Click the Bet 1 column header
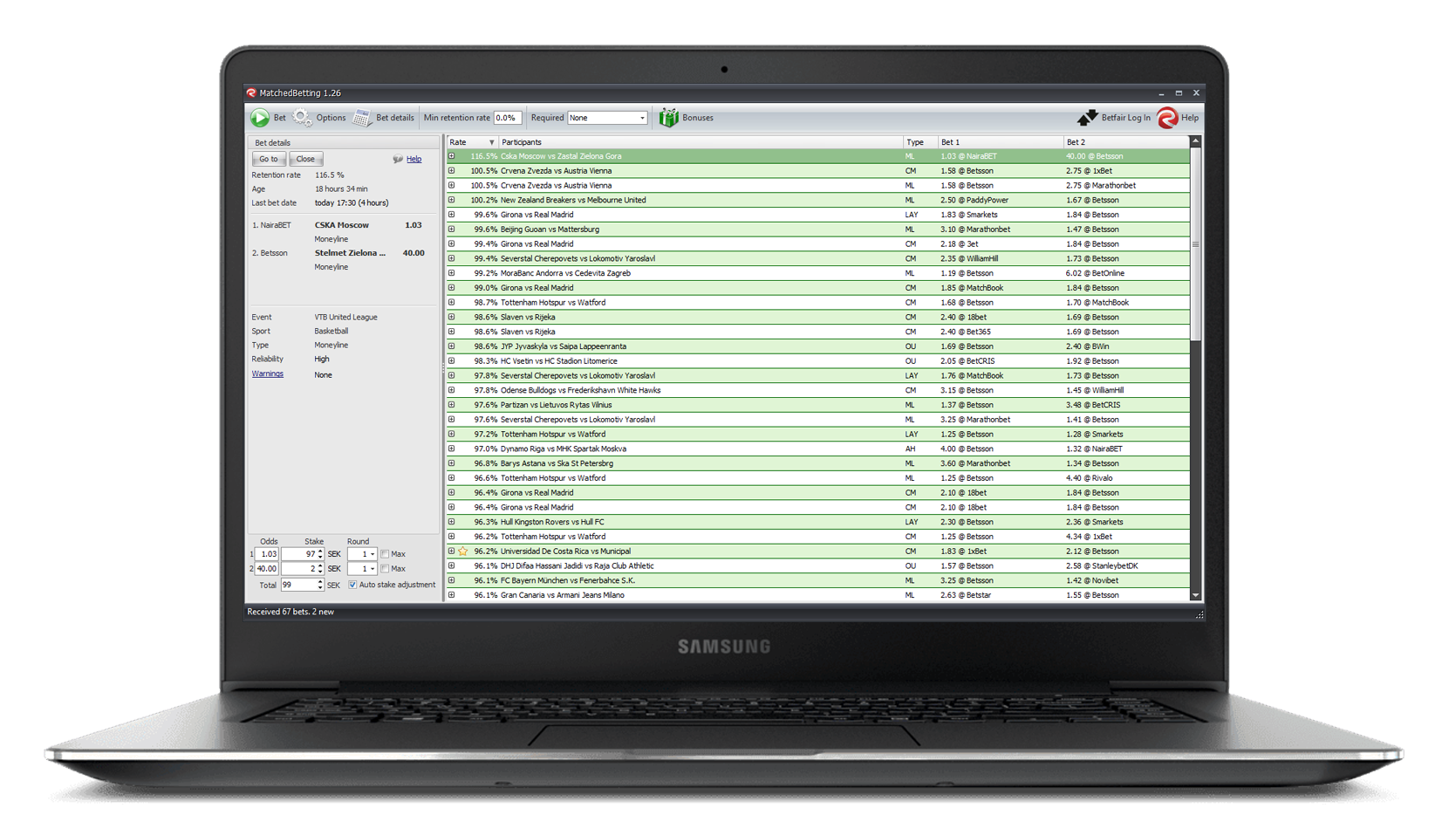The width and height of the screenshot is (1456, 829). pyautogui.click(x=1001, y=142)
